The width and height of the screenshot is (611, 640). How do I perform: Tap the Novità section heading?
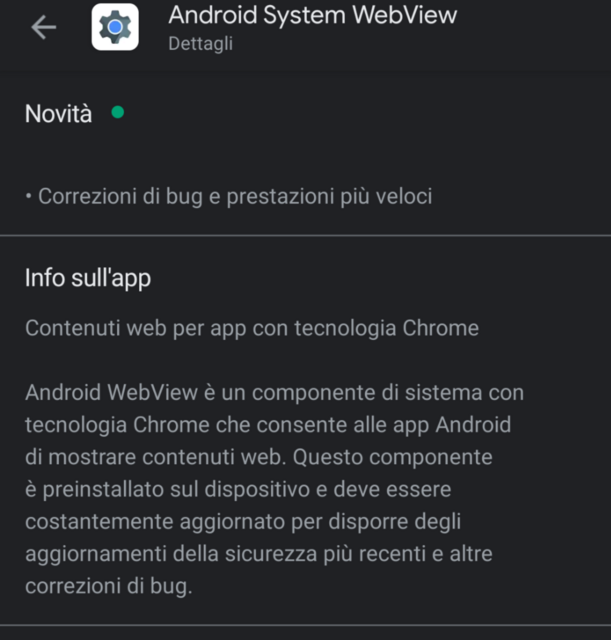coord(58,113)
